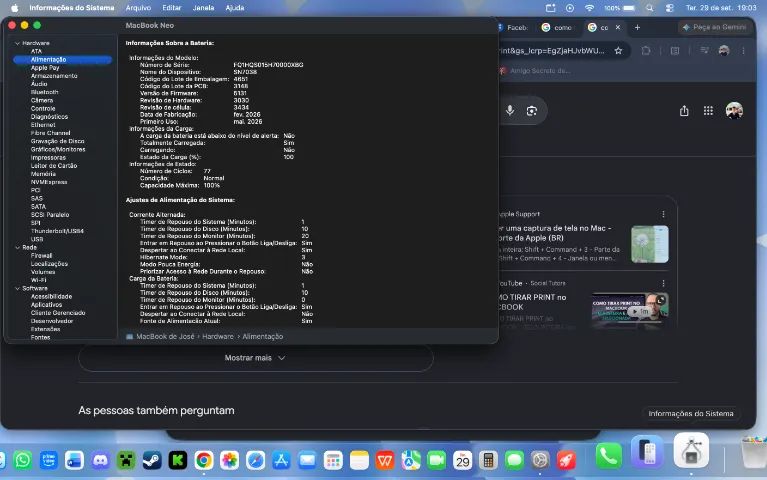767x480 pixels.
Task: Bookmark the page with the star icon
Action: coord(618,50)
